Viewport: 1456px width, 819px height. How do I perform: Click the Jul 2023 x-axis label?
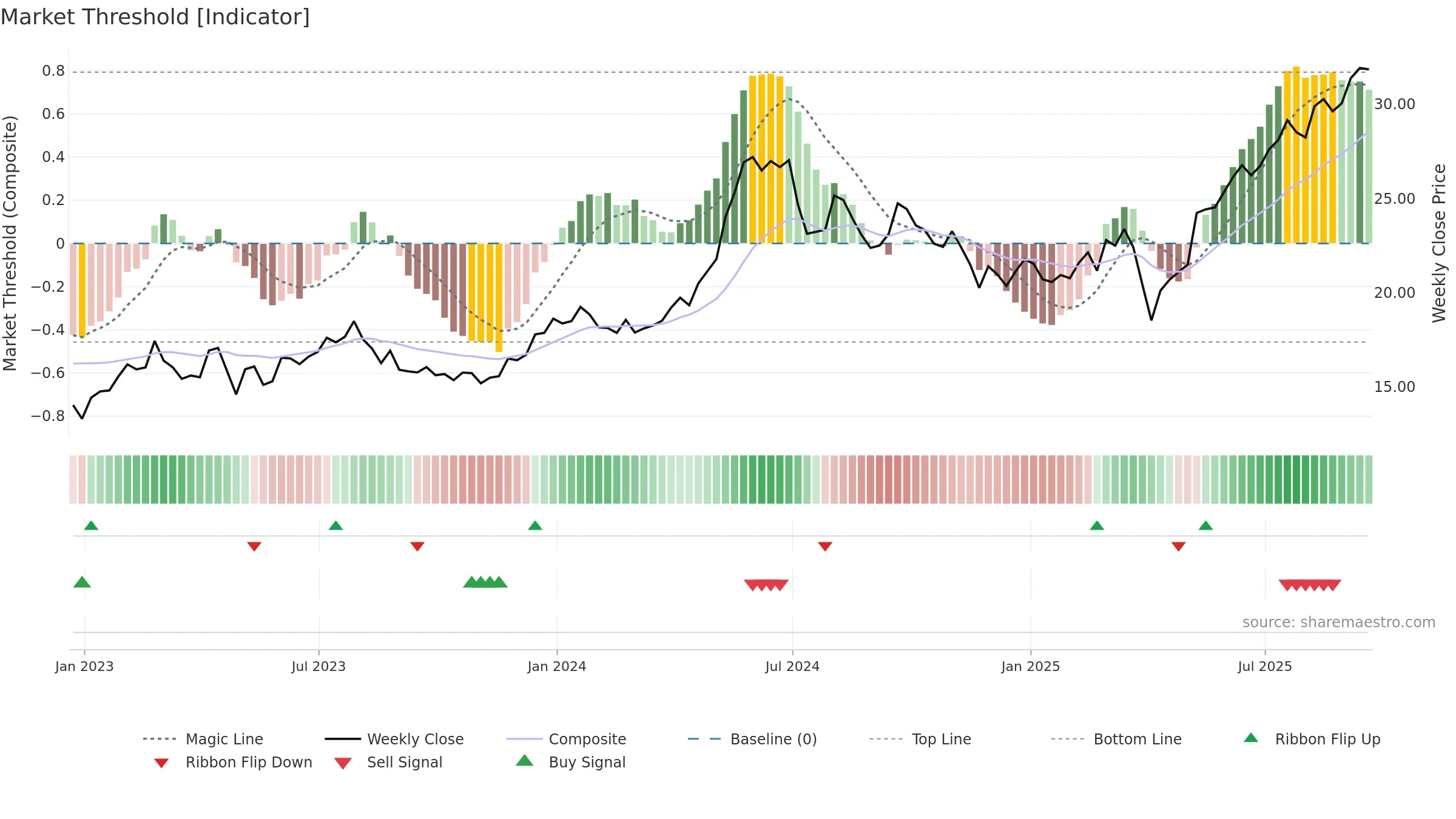pos(318,667)
